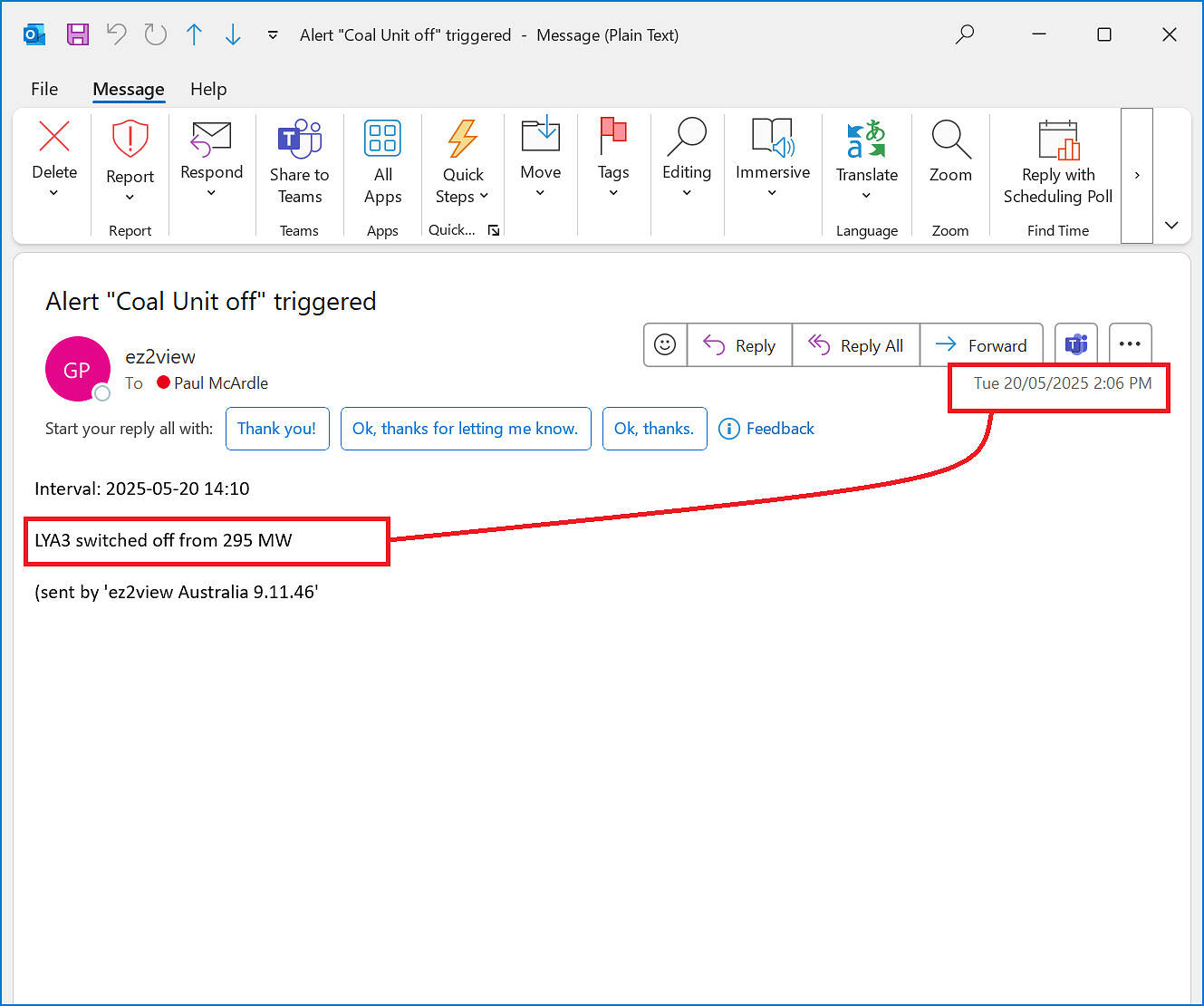Click the Immersive reader icon
This screenshot has width=1204, height=1006.
click(773, 136)
